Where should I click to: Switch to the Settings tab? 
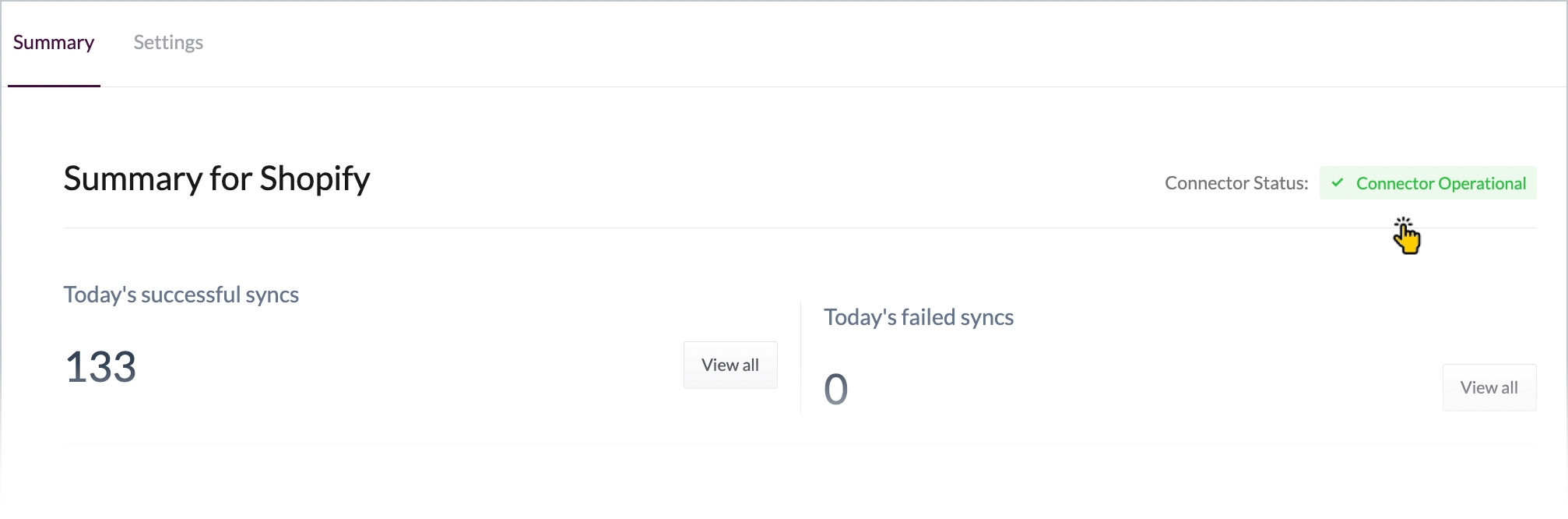pos(168,43)
